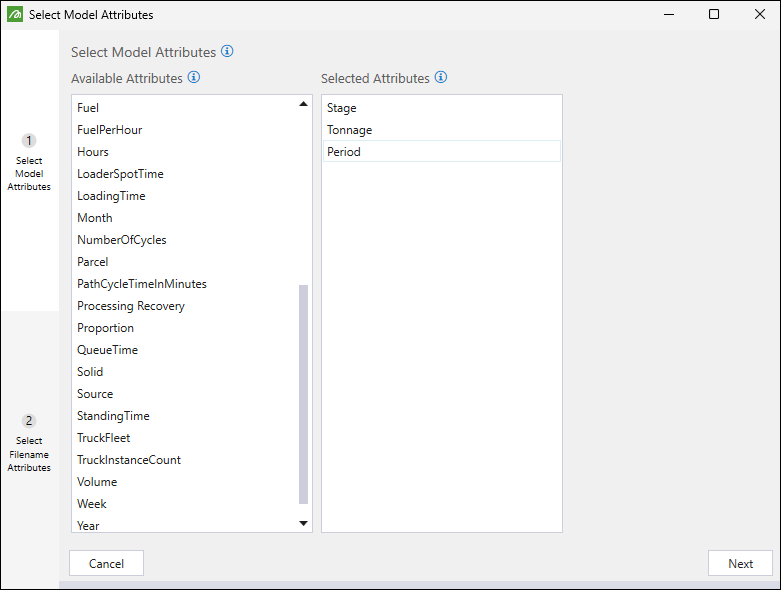The height and width of the screenshot is (590, 781).
Task: Go to step 1 Select Model Attributes
Action: point(29,162)
